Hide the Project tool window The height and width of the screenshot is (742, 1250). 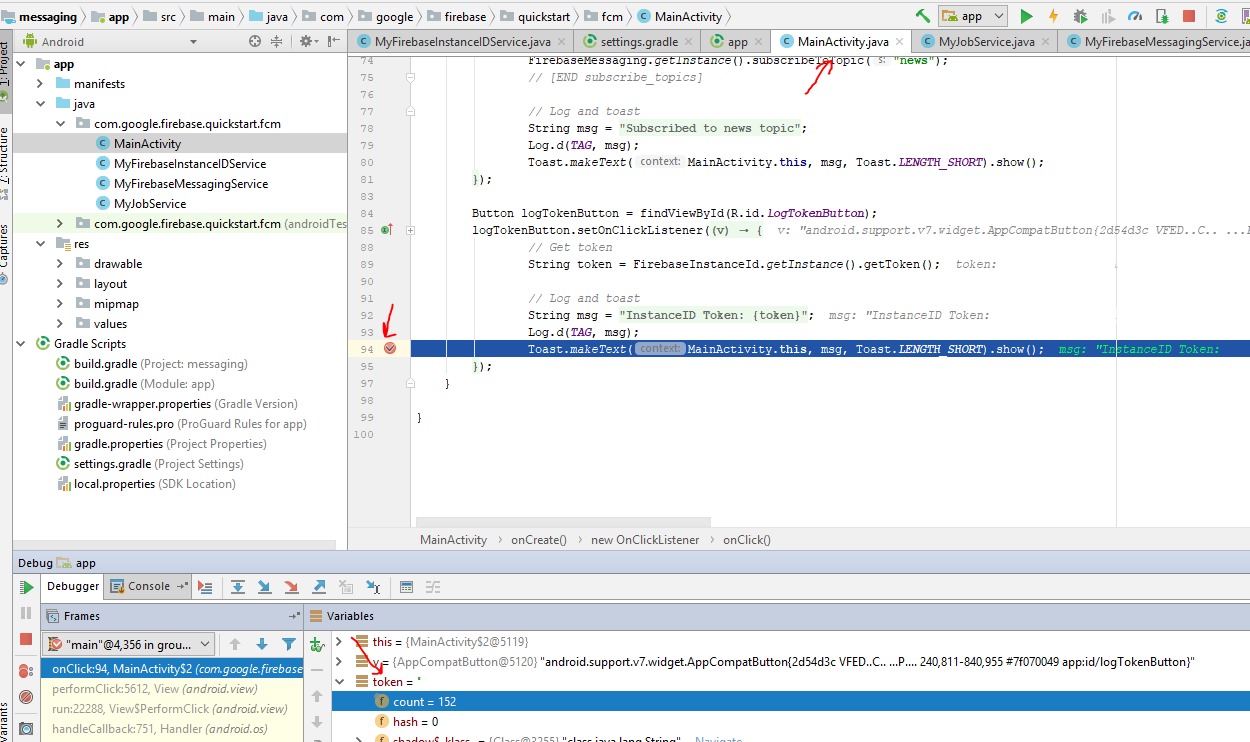point(333,41)
